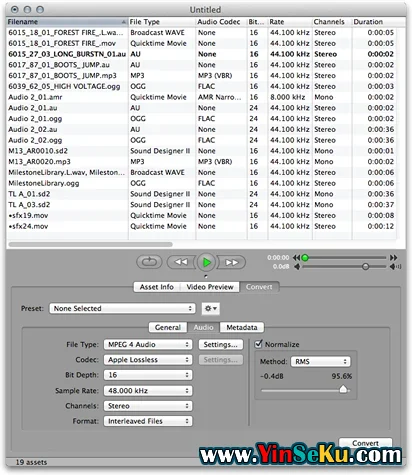The height and width of the screenshot is (475, 412).
Task: Sort by the File Type column header
Action: click(162, 22)
